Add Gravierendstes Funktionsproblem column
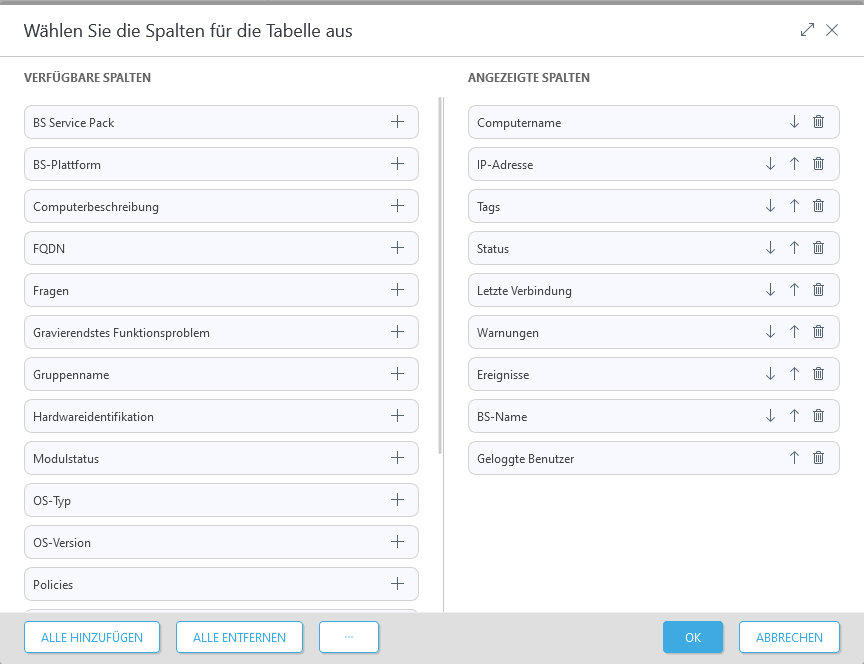 click(x=397, y=332)
